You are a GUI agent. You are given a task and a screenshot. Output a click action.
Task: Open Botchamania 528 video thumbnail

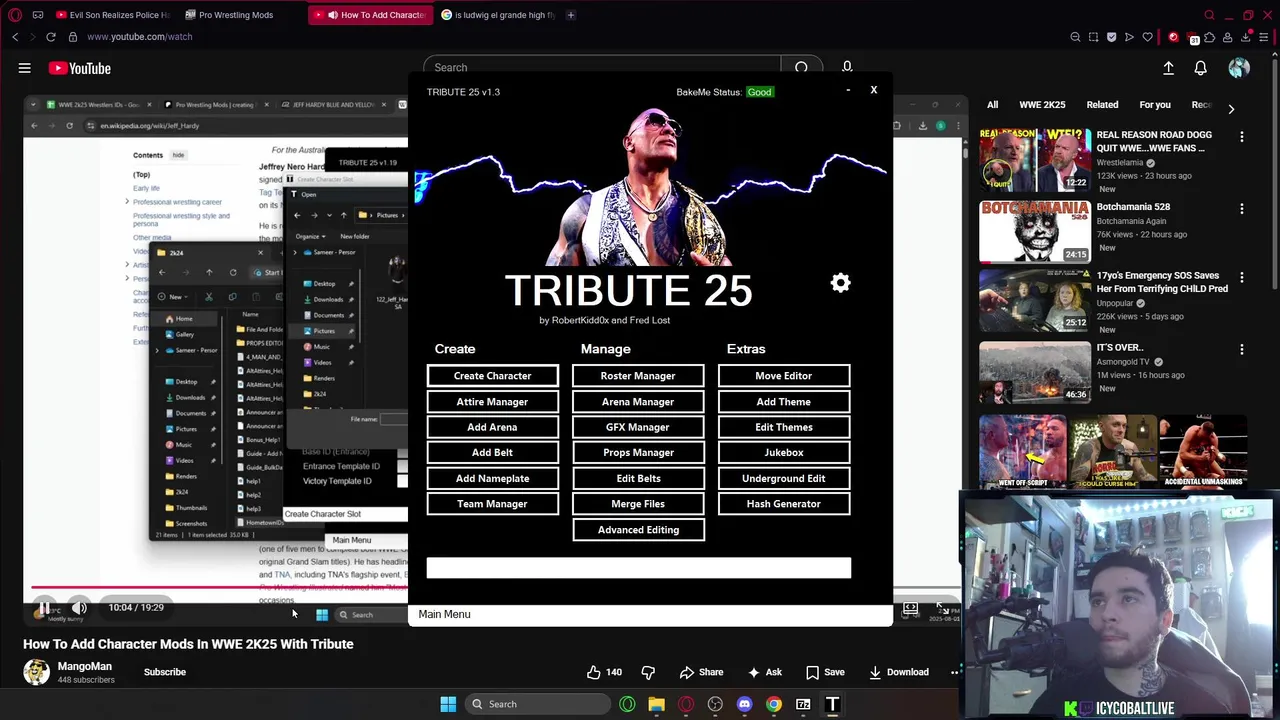coord(1035,231)
